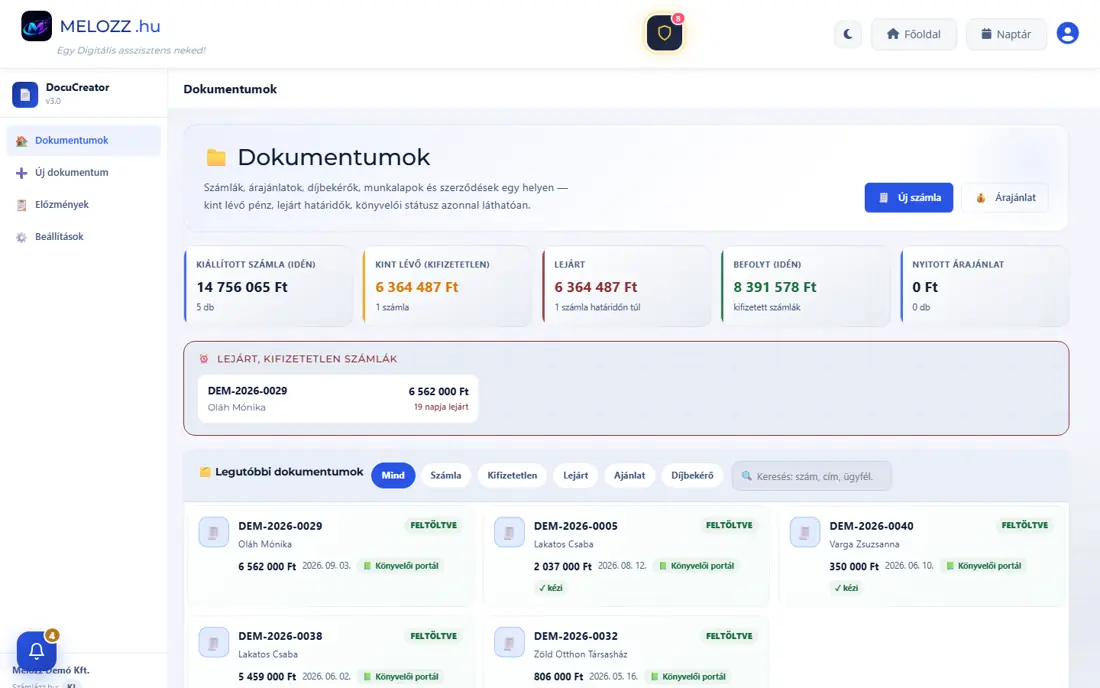
Task: Open the shield security icon in header
Action: tap(664, 33)
